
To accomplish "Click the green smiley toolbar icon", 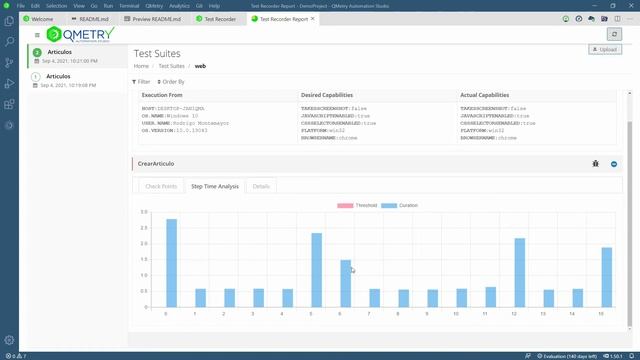I will pyautogui.click(x=566, y=19).
